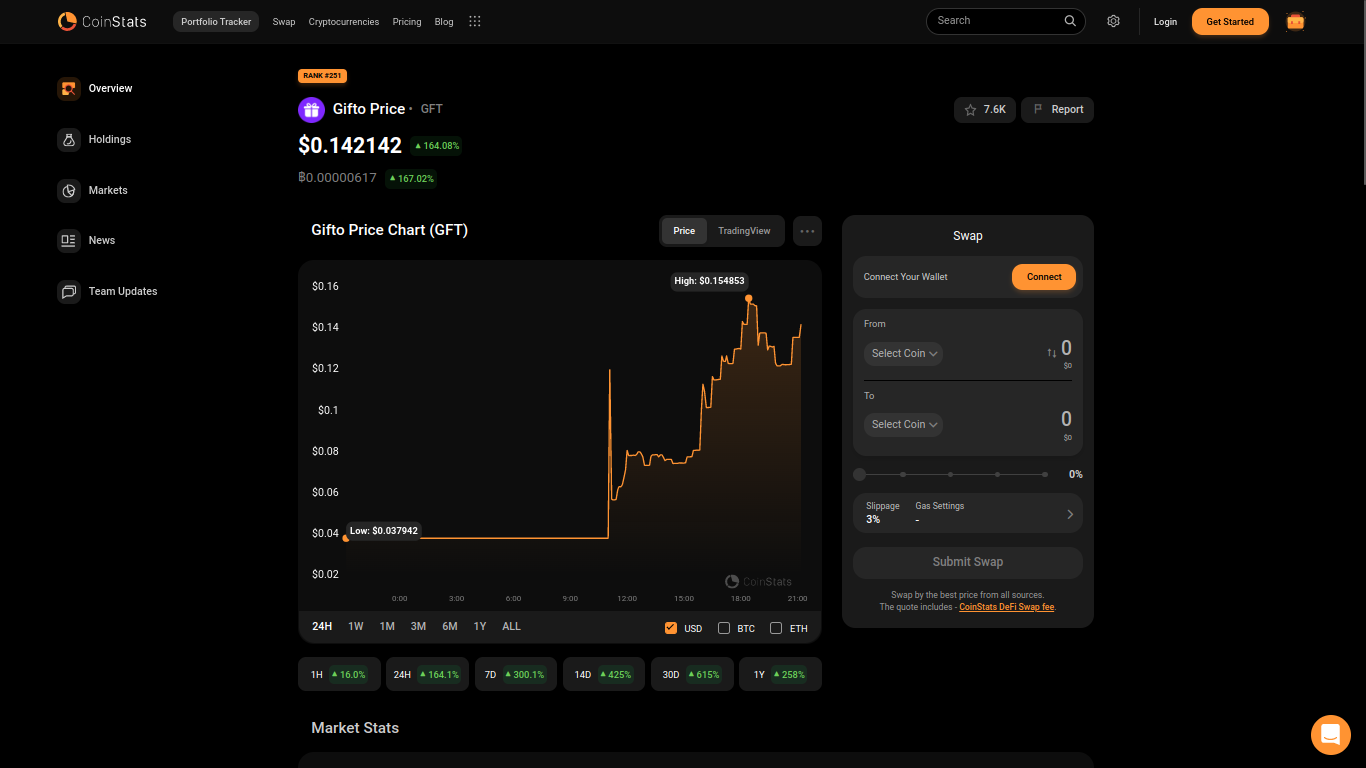Expand the To Select Coin dropdown
This screenshot has height=768, width=1366.
tap(903, 425)
